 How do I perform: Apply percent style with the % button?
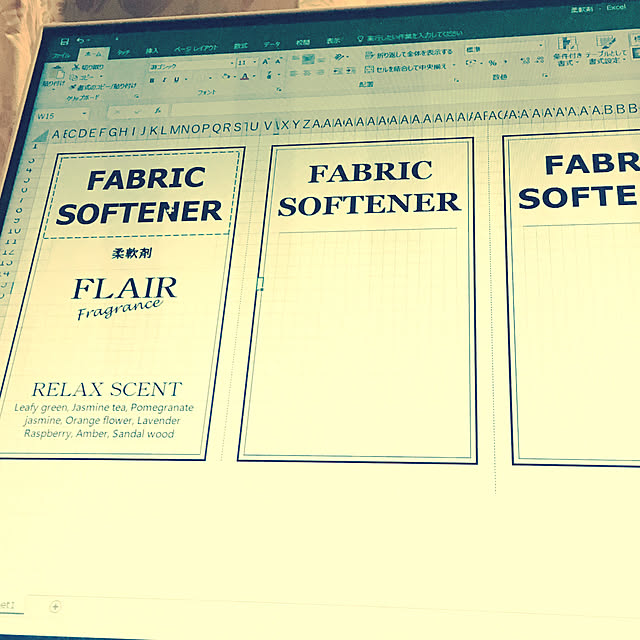[x=493, y=62]
